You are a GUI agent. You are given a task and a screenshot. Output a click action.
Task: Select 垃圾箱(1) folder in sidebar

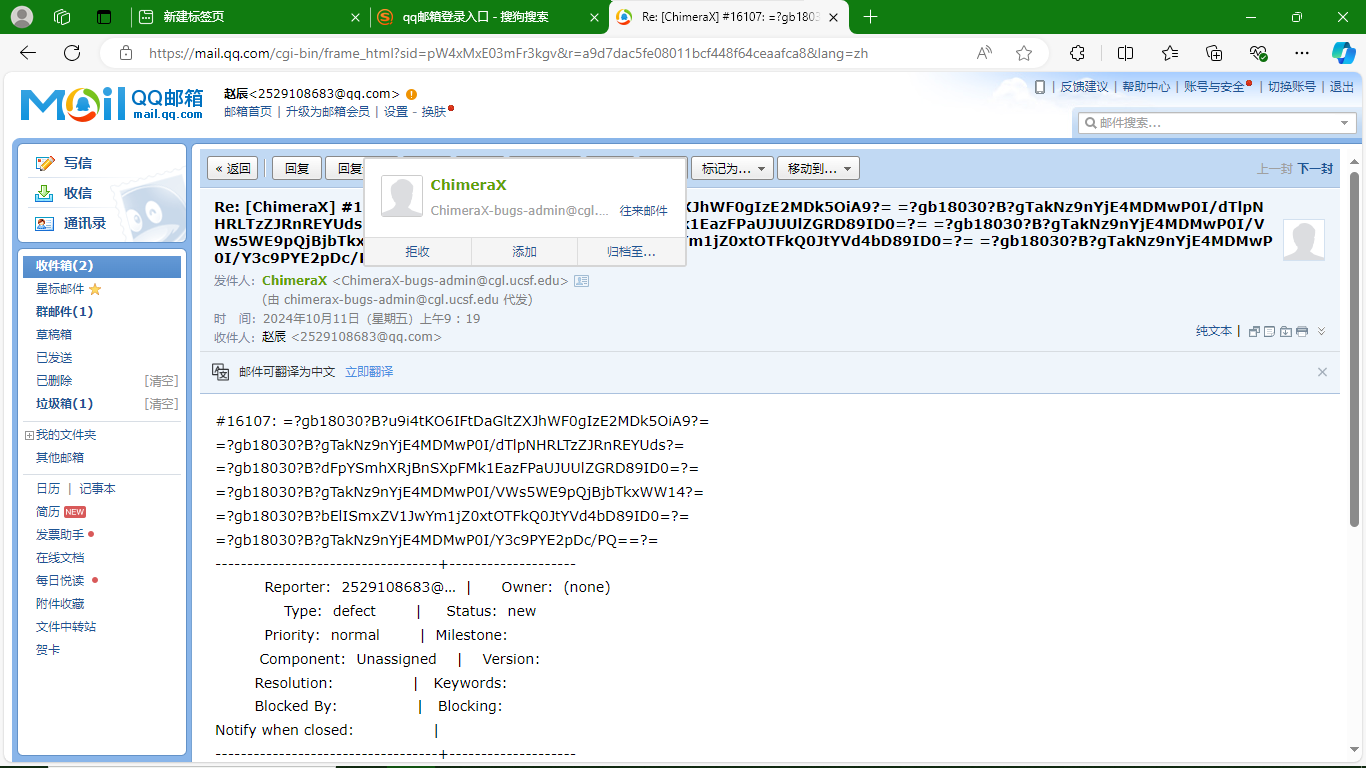[64, 404]
